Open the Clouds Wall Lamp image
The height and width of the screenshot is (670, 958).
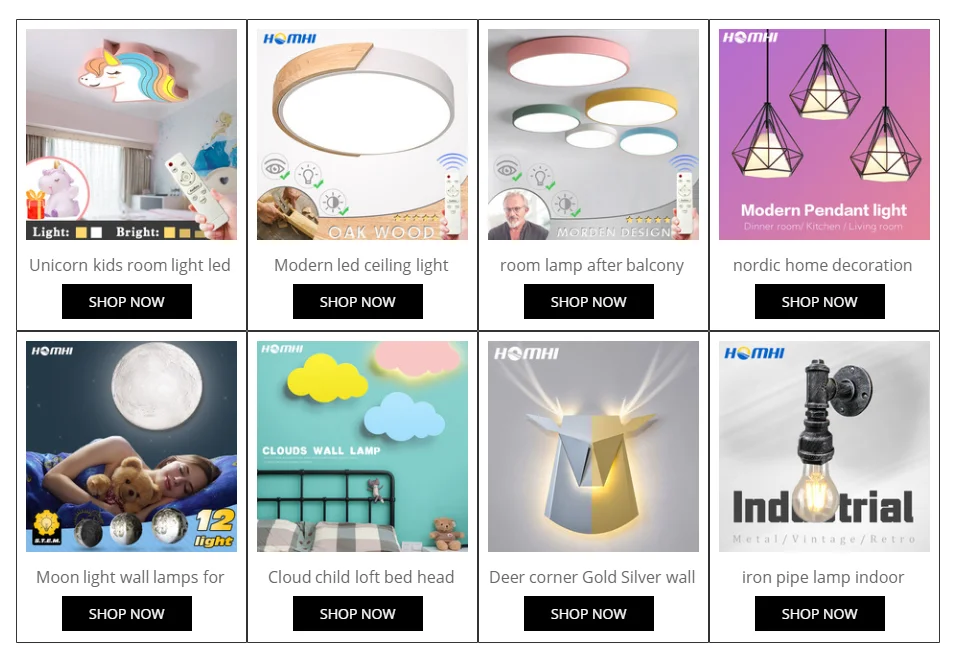point(362,446)
